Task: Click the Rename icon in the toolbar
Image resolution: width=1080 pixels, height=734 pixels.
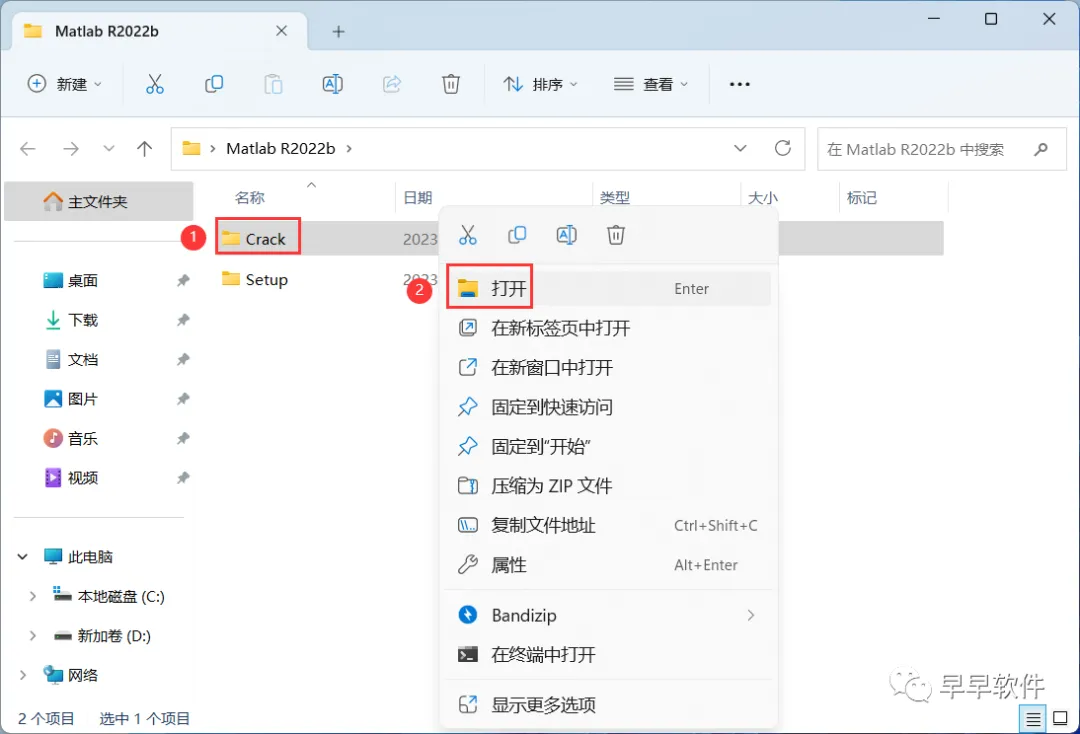Action: click(x=333, y=84)
